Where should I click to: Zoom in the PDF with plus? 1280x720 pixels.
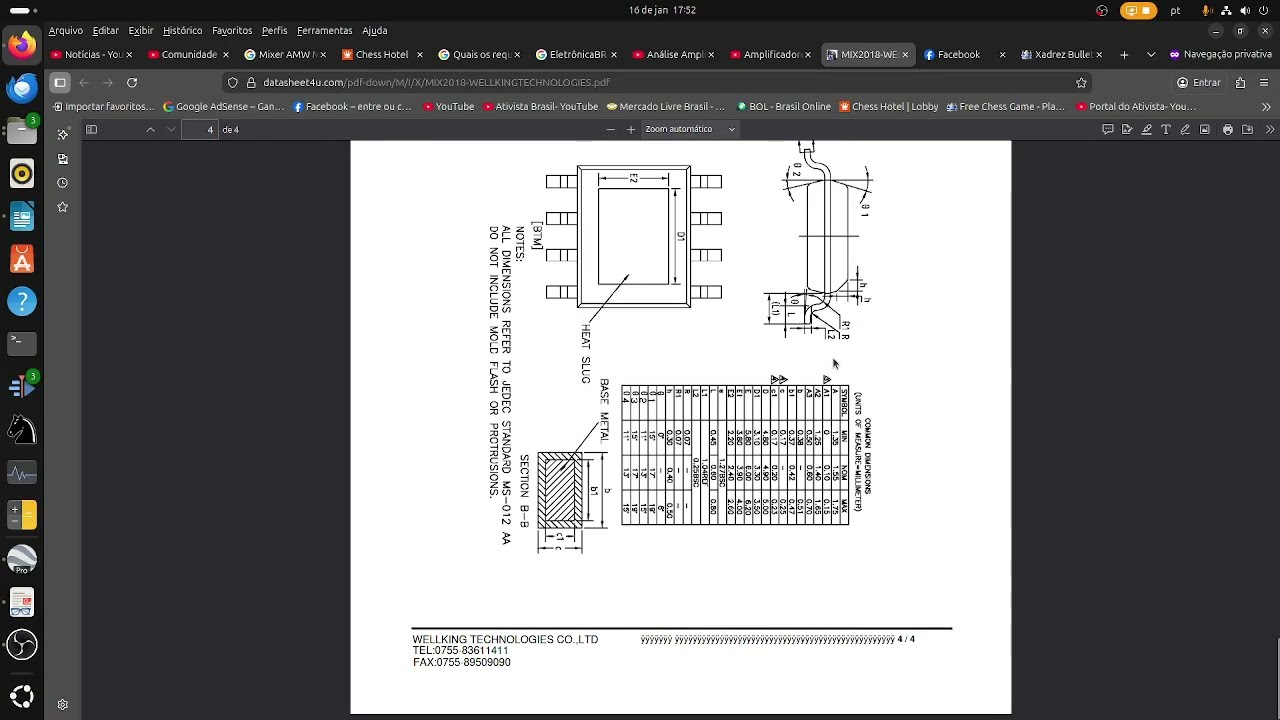[x=630, y=129]
